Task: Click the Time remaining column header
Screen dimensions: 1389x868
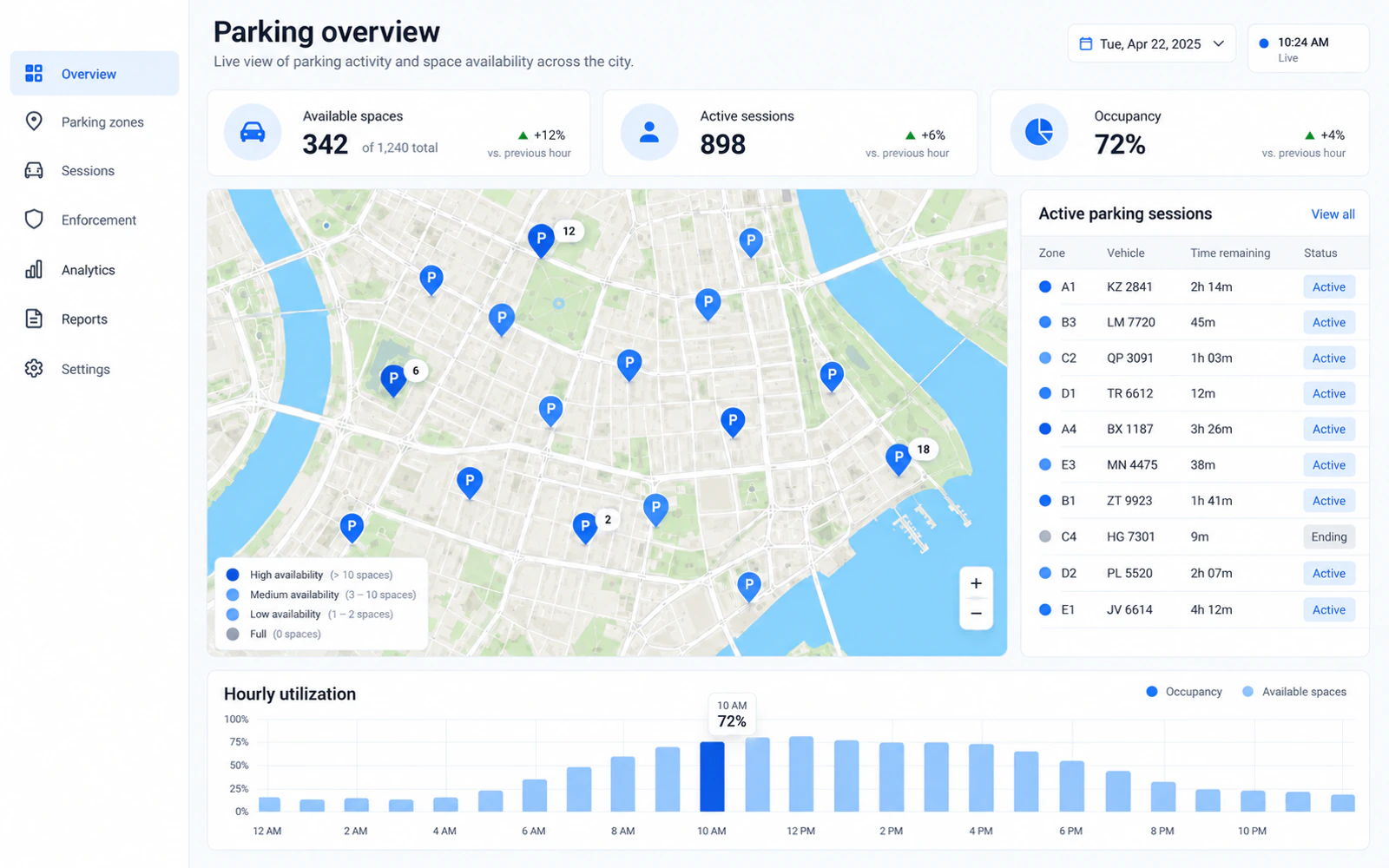Action: [x=1230, y=253]
